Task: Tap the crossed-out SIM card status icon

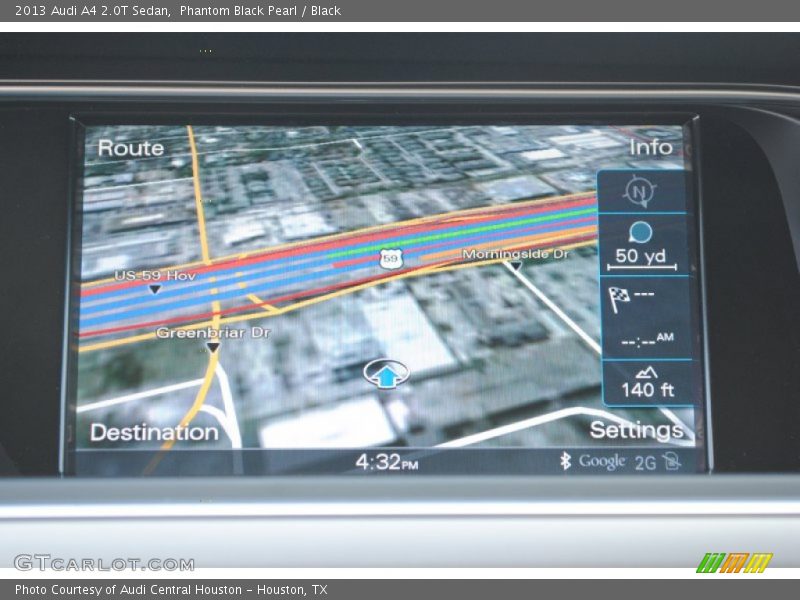Action: click(x=672, y=461)
